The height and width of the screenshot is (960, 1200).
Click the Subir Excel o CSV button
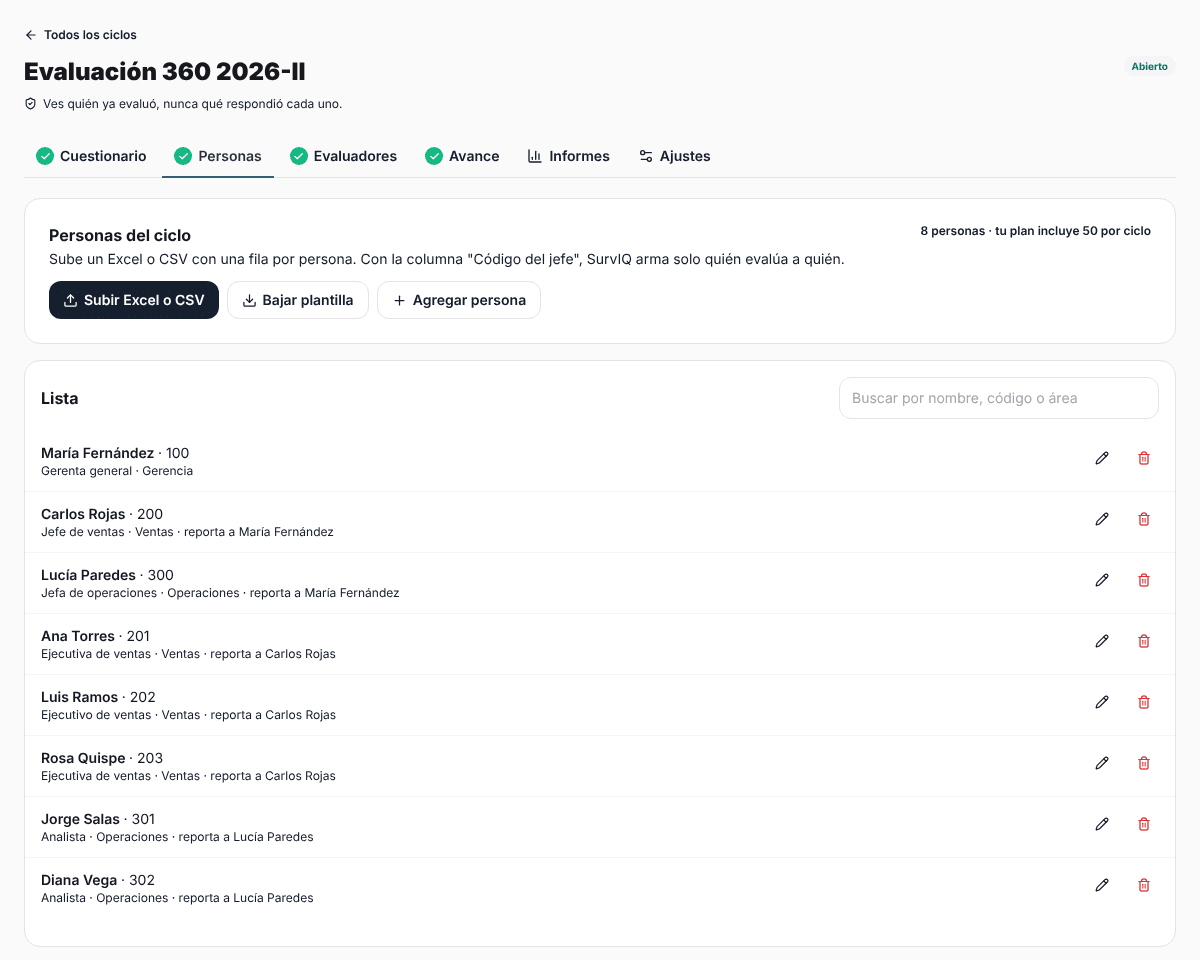tap(134, 300)
